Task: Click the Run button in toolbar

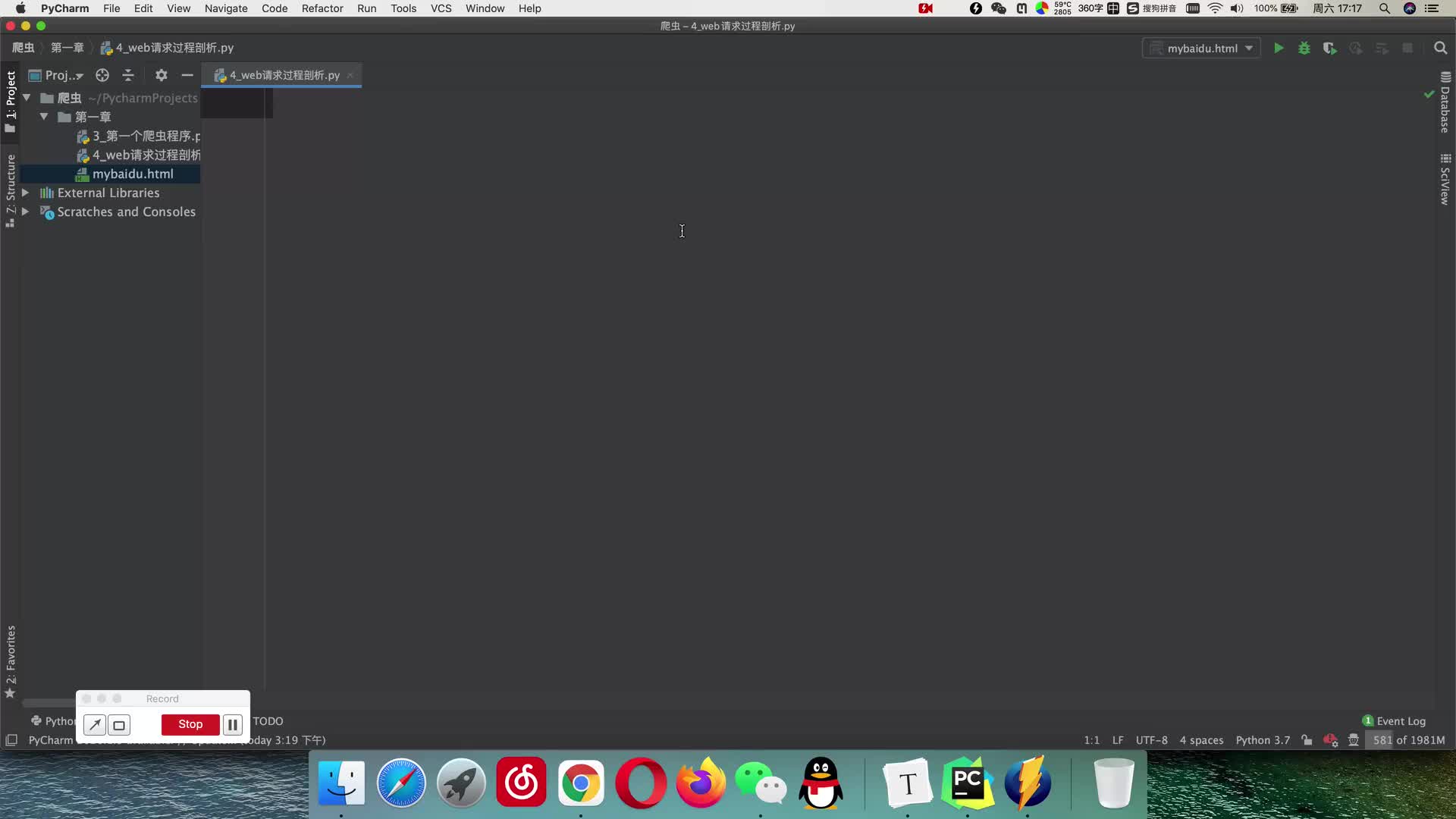Action: point(1279,47)
